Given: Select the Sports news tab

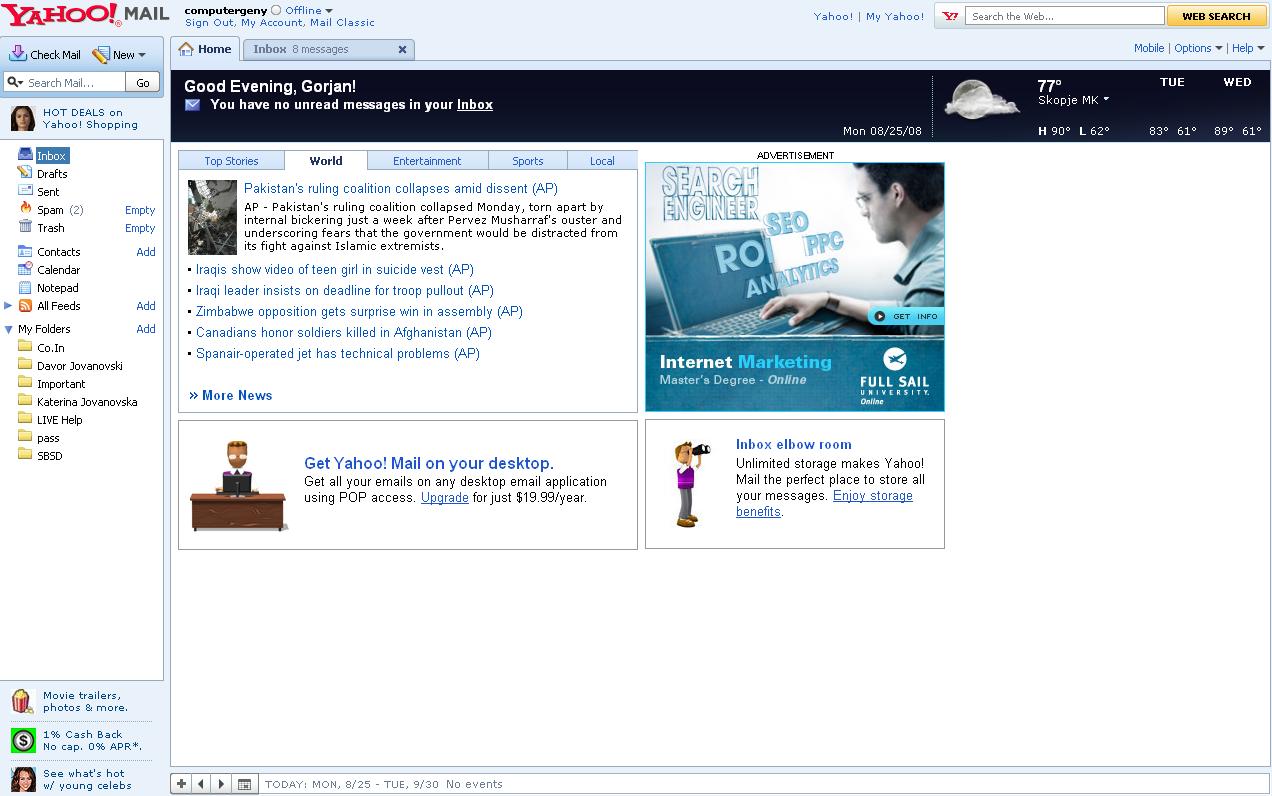Looking at the screenshot, I should click(528, 161).
